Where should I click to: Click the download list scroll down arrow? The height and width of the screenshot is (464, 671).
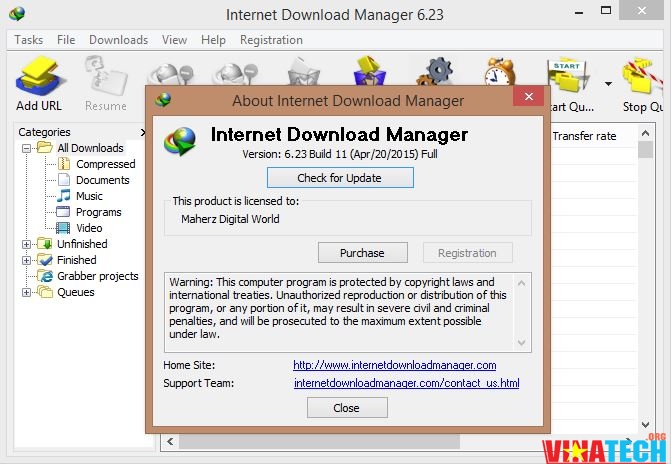[645, 425]
